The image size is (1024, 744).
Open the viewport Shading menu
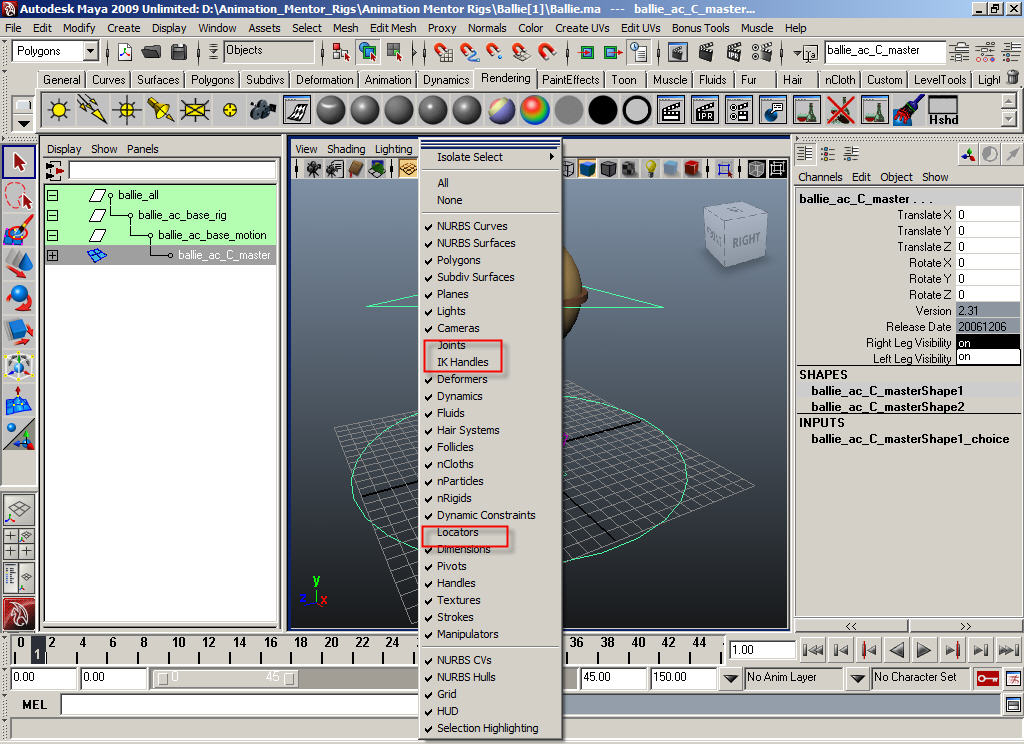pos(346,149)
